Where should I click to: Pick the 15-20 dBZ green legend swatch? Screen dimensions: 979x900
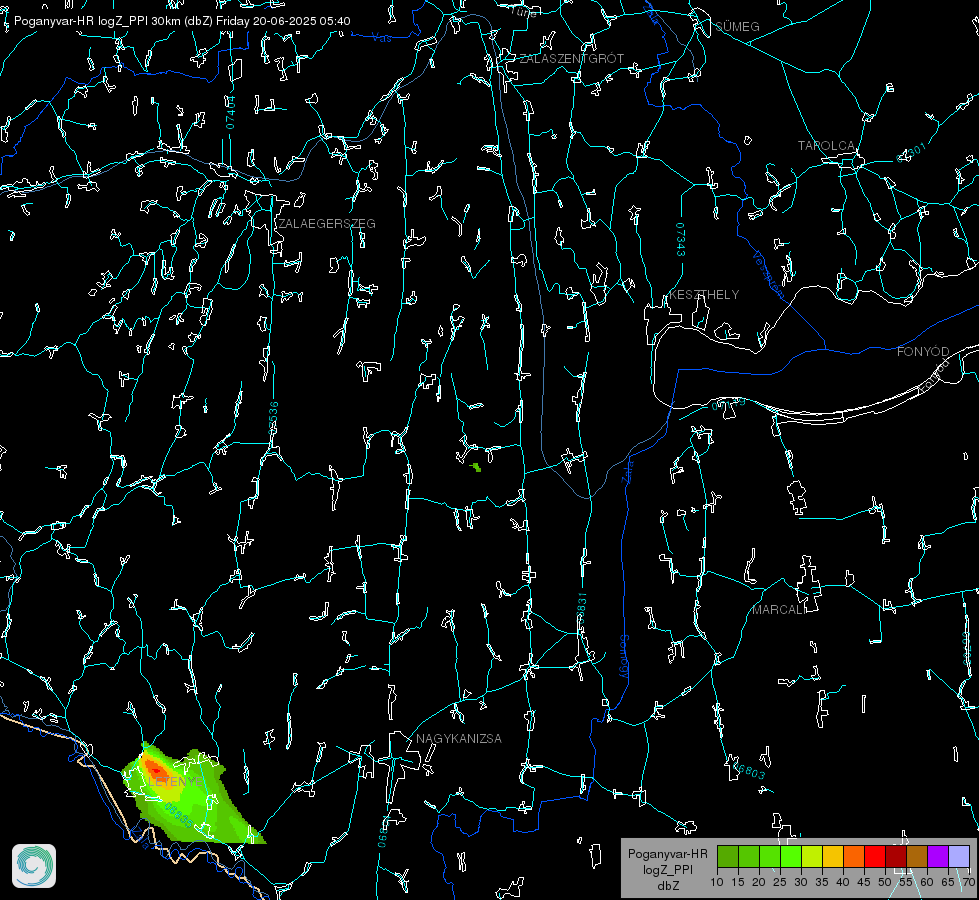[x=749, y=856]
